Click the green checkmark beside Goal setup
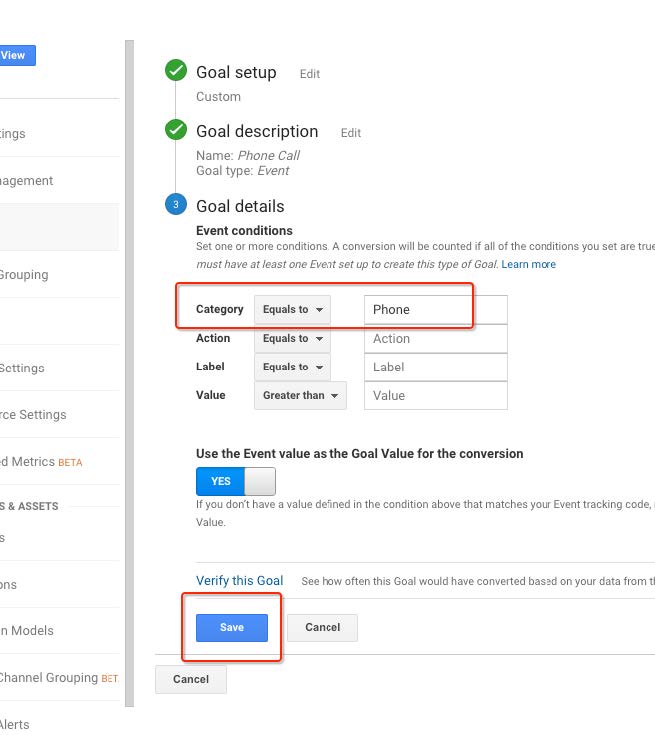655x735 pixels. point(176,71)
